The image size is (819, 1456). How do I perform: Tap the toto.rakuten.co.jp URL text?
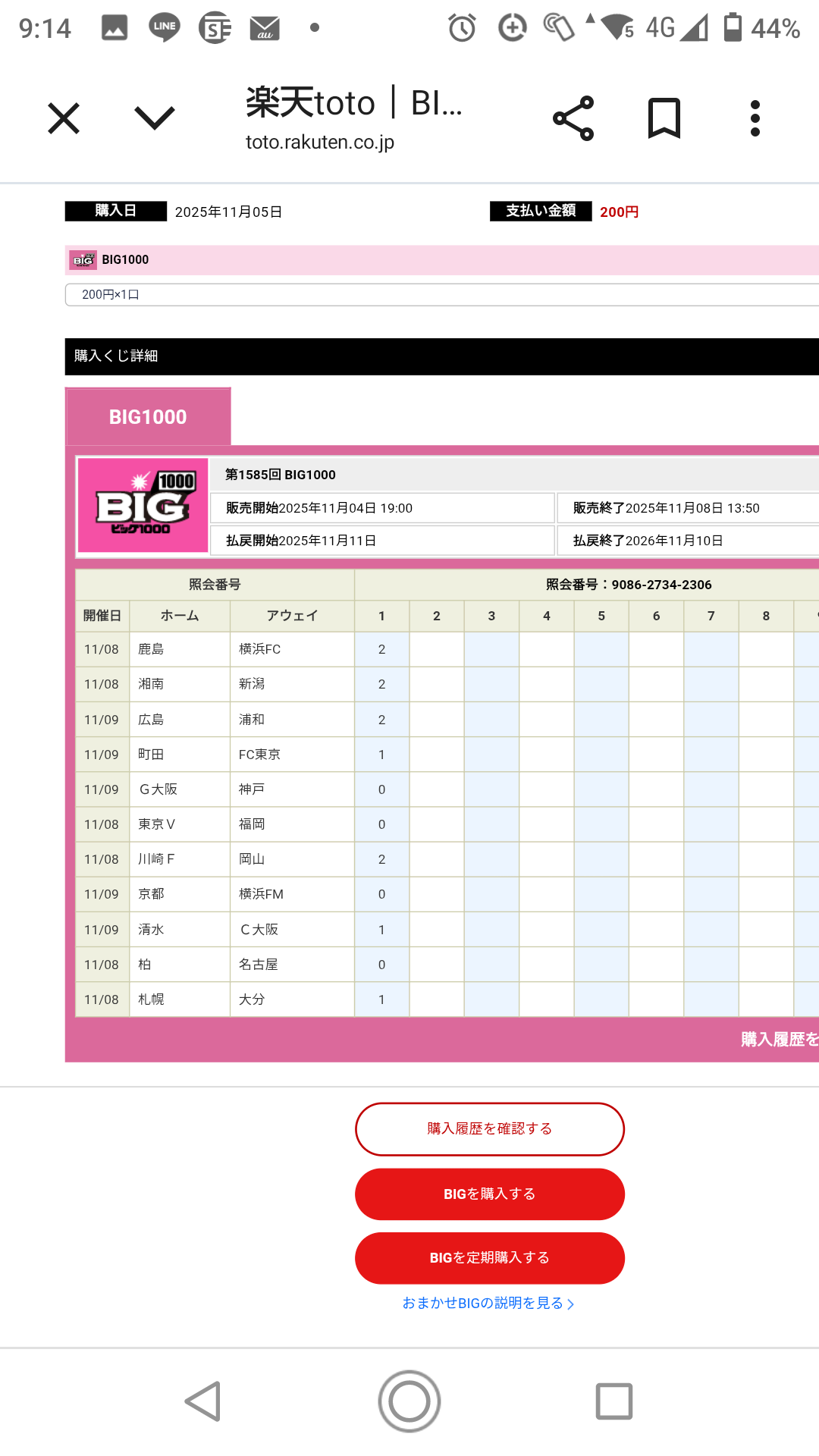pos(320,143)
